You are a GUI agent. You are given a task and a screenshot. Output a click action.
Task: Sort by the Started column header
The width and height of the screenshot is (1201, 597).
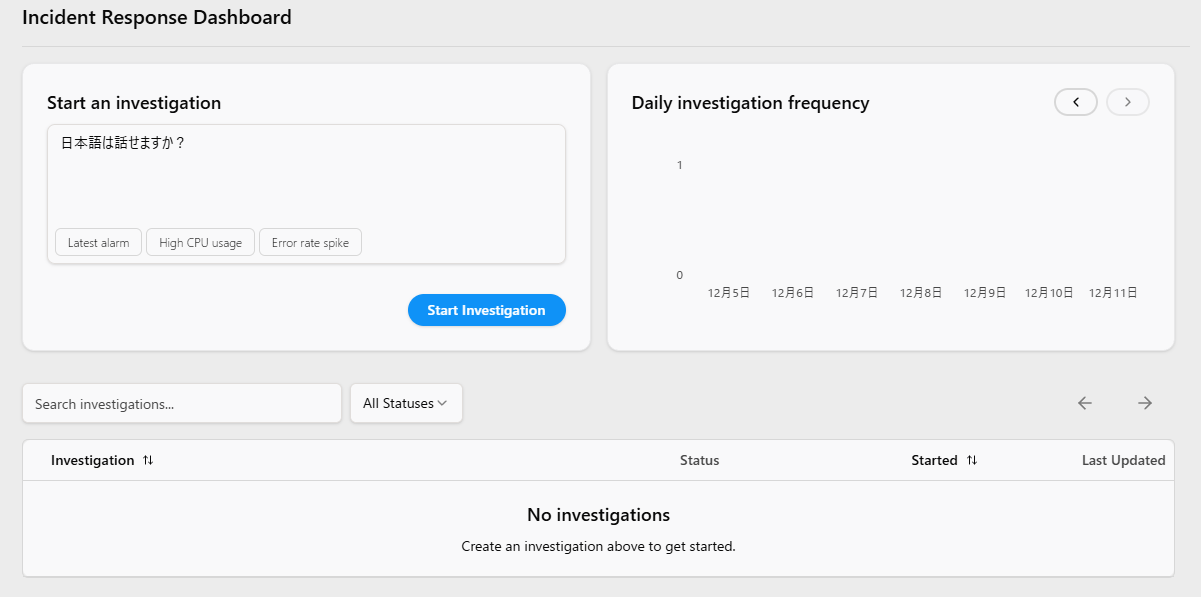[934, 460]
